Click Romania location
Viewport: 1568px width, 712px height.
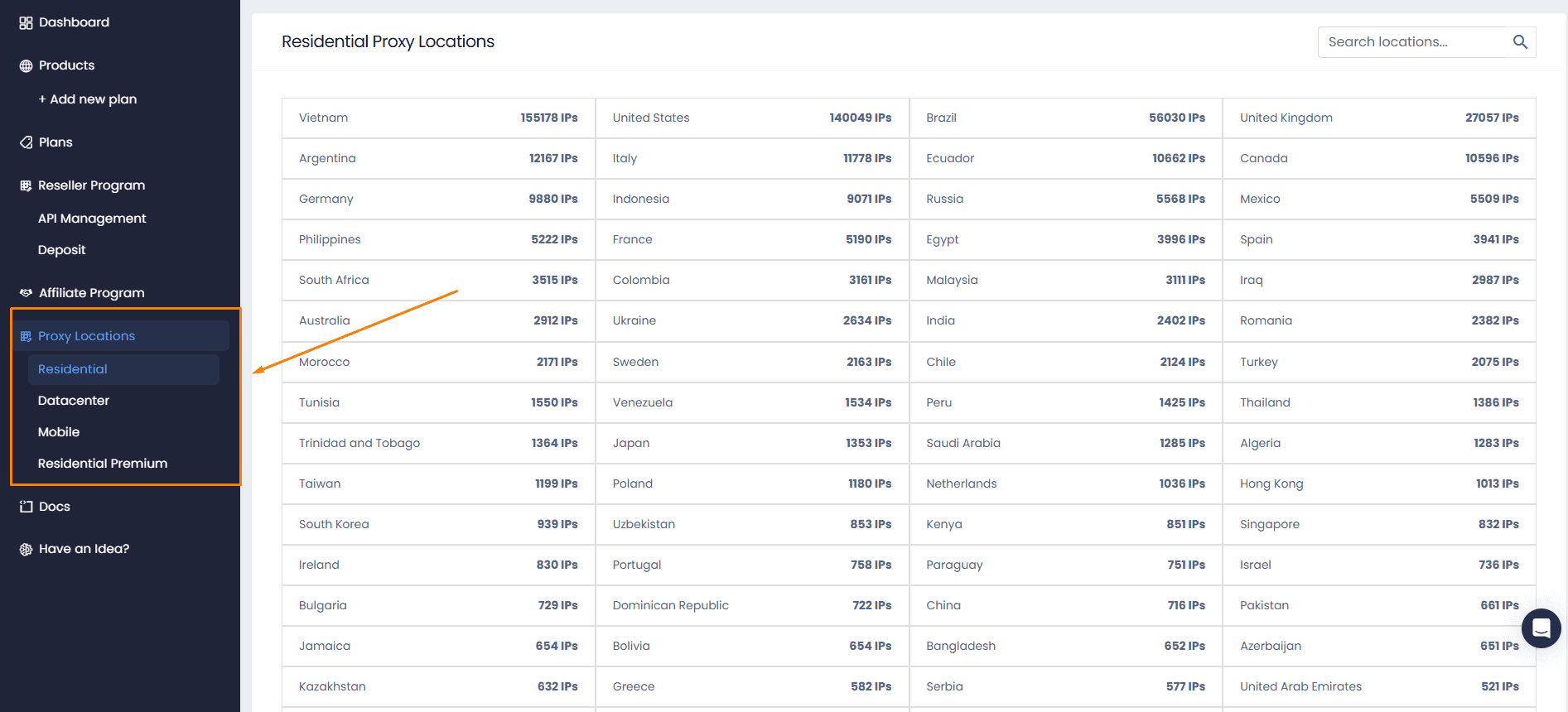(x=1379, y=320)
